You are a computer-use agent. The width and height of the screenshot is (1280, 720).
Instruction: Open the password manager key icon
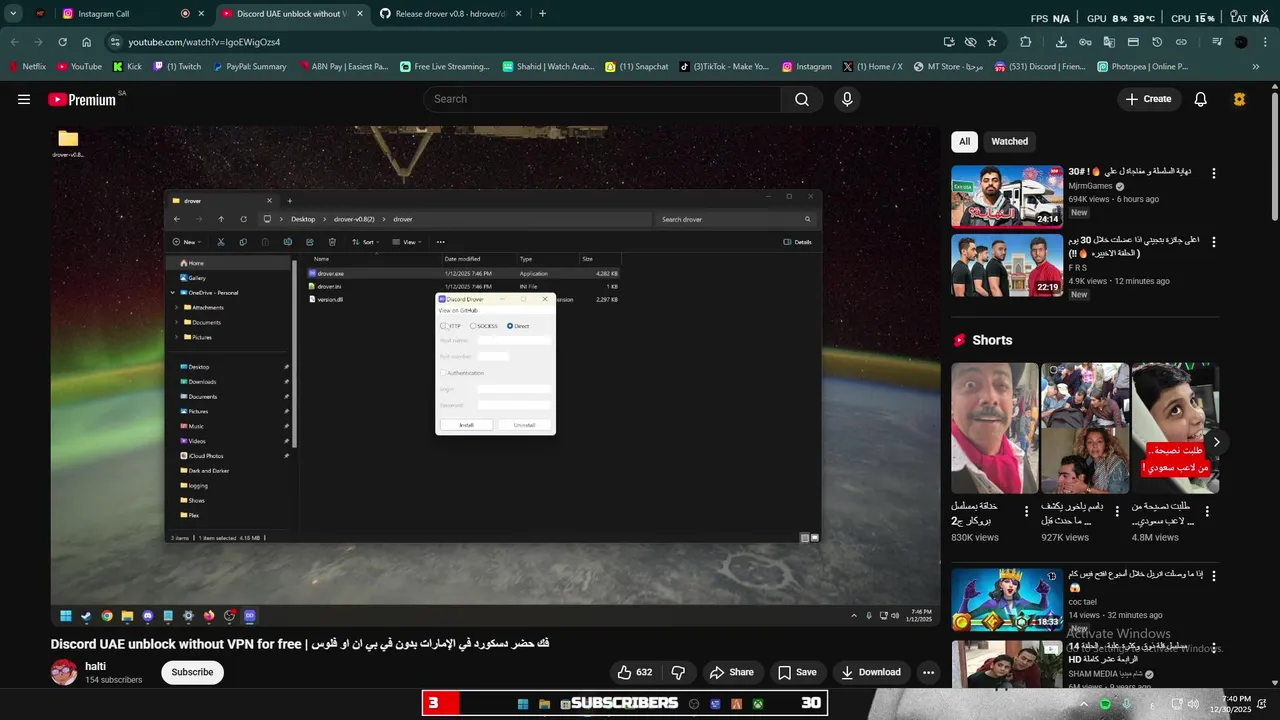(x=1085, y=42)
